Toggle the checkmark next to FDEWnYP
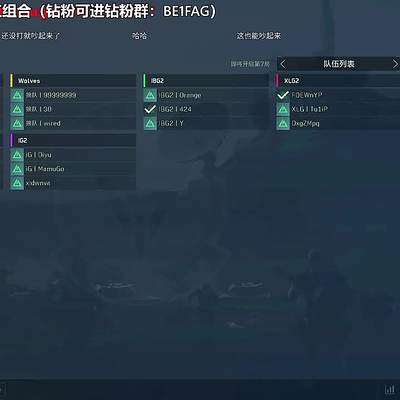 pyautogui.click(x=283, y=95)
